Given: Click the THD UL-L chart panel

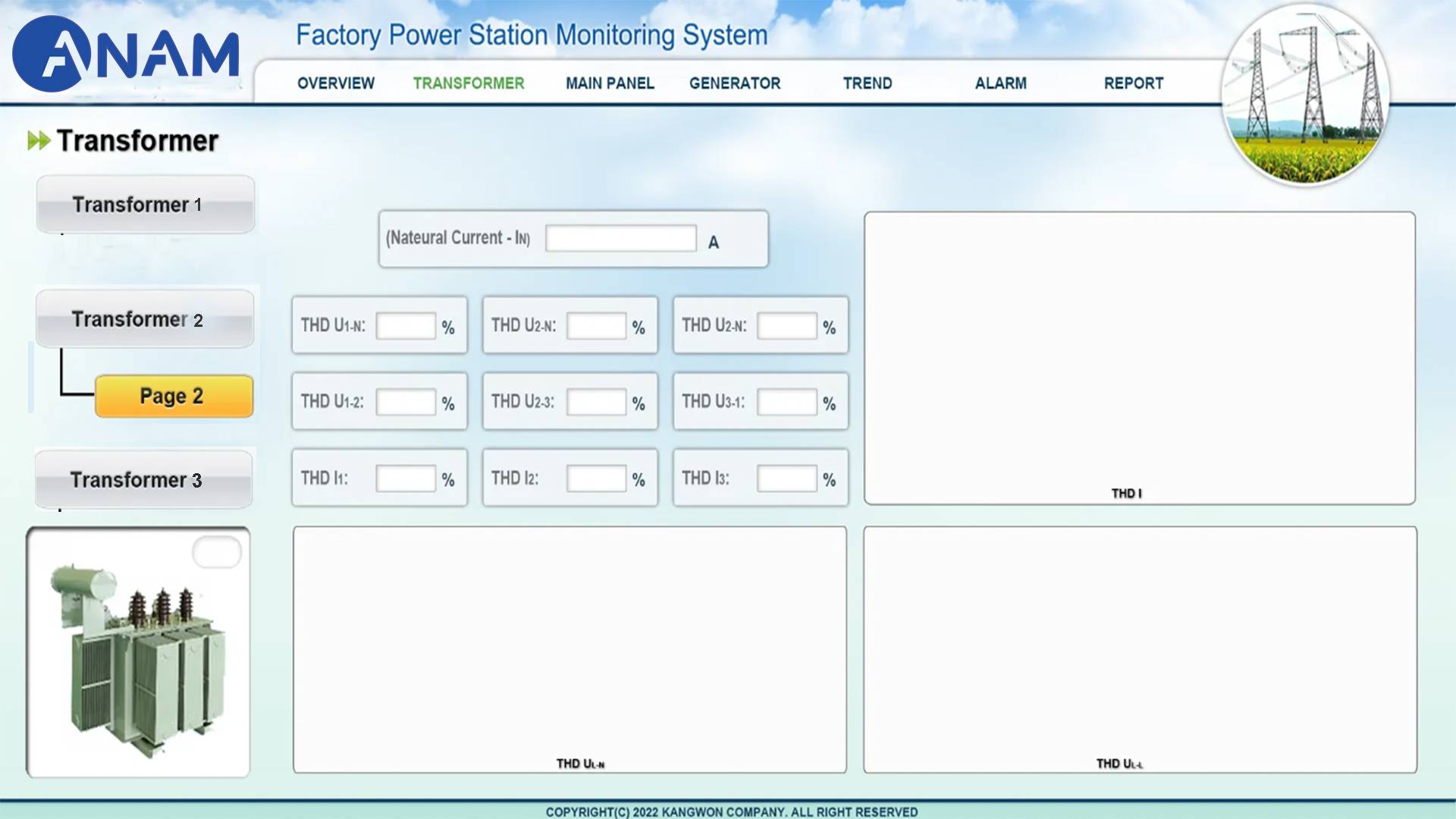Looking at the screenshot, I should click(1140, 650).
